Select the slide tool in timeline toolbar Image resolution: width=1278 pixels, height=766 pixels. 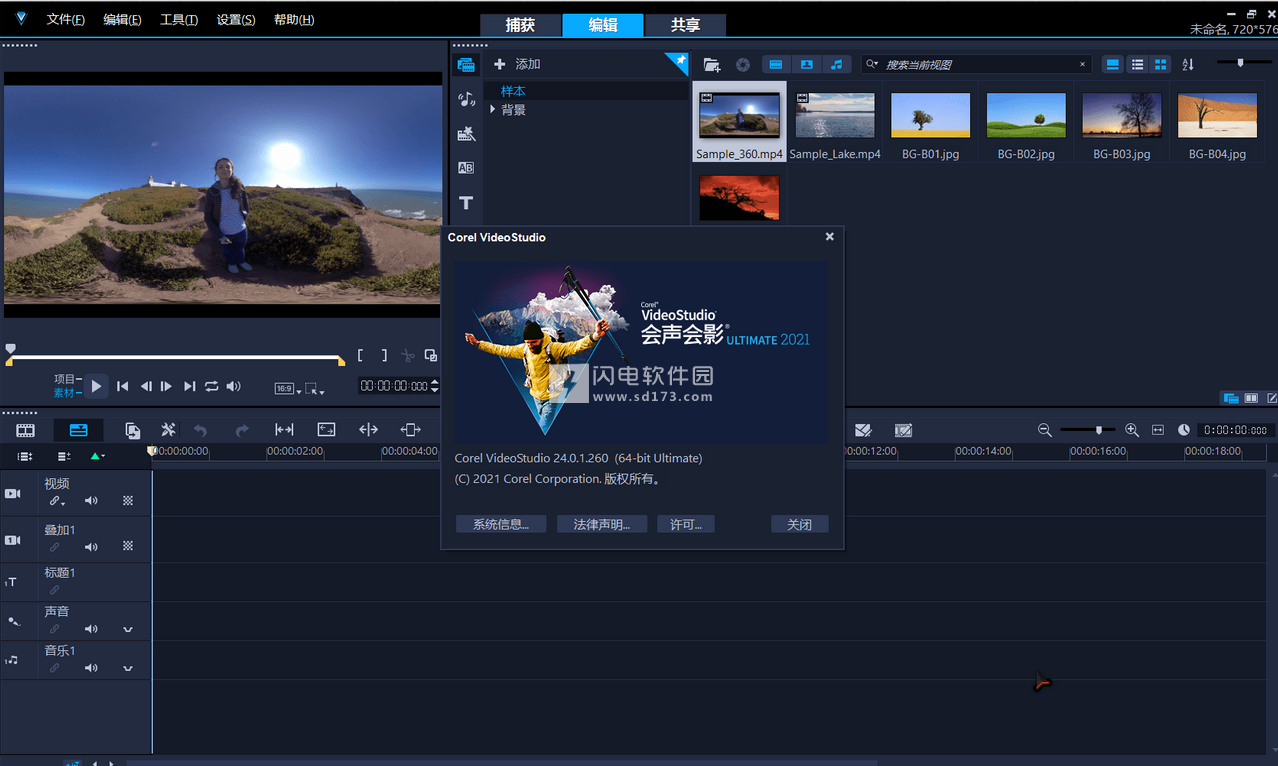(x=410, y=430)
